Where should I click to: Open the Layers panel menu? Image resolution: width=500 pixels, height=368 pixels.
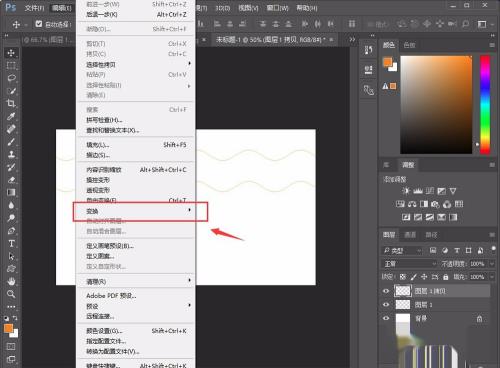[492, 235]
